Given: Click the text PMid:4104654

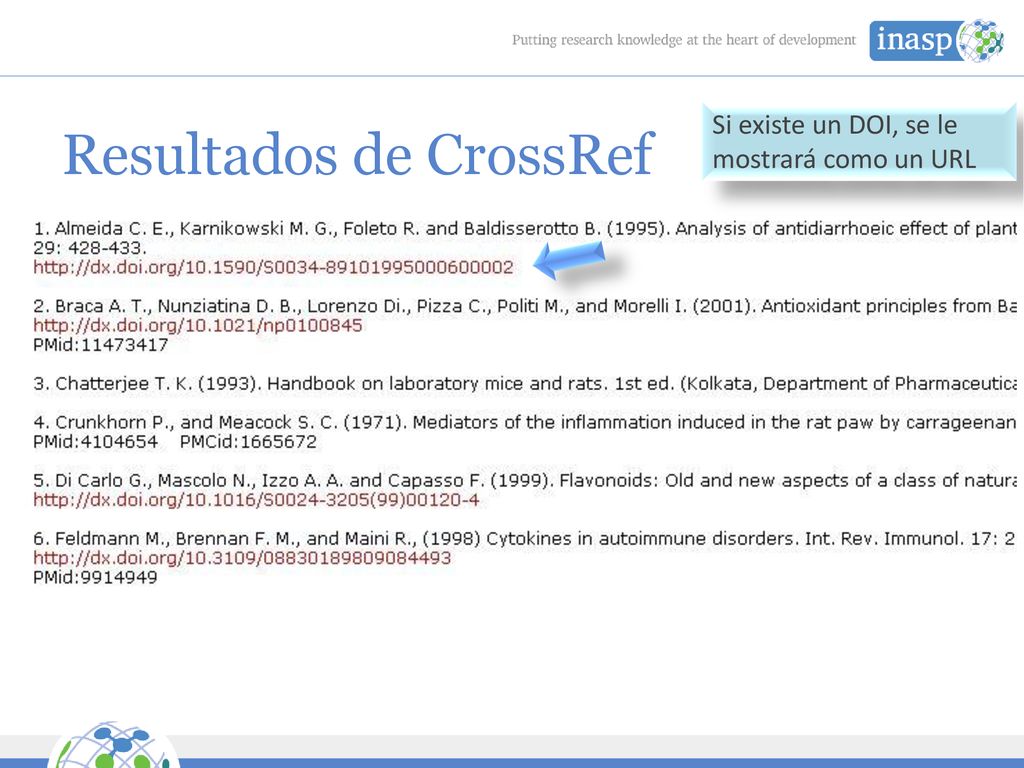Looking at the screenshot, I should pyautogui.click(x=95, y=442).
